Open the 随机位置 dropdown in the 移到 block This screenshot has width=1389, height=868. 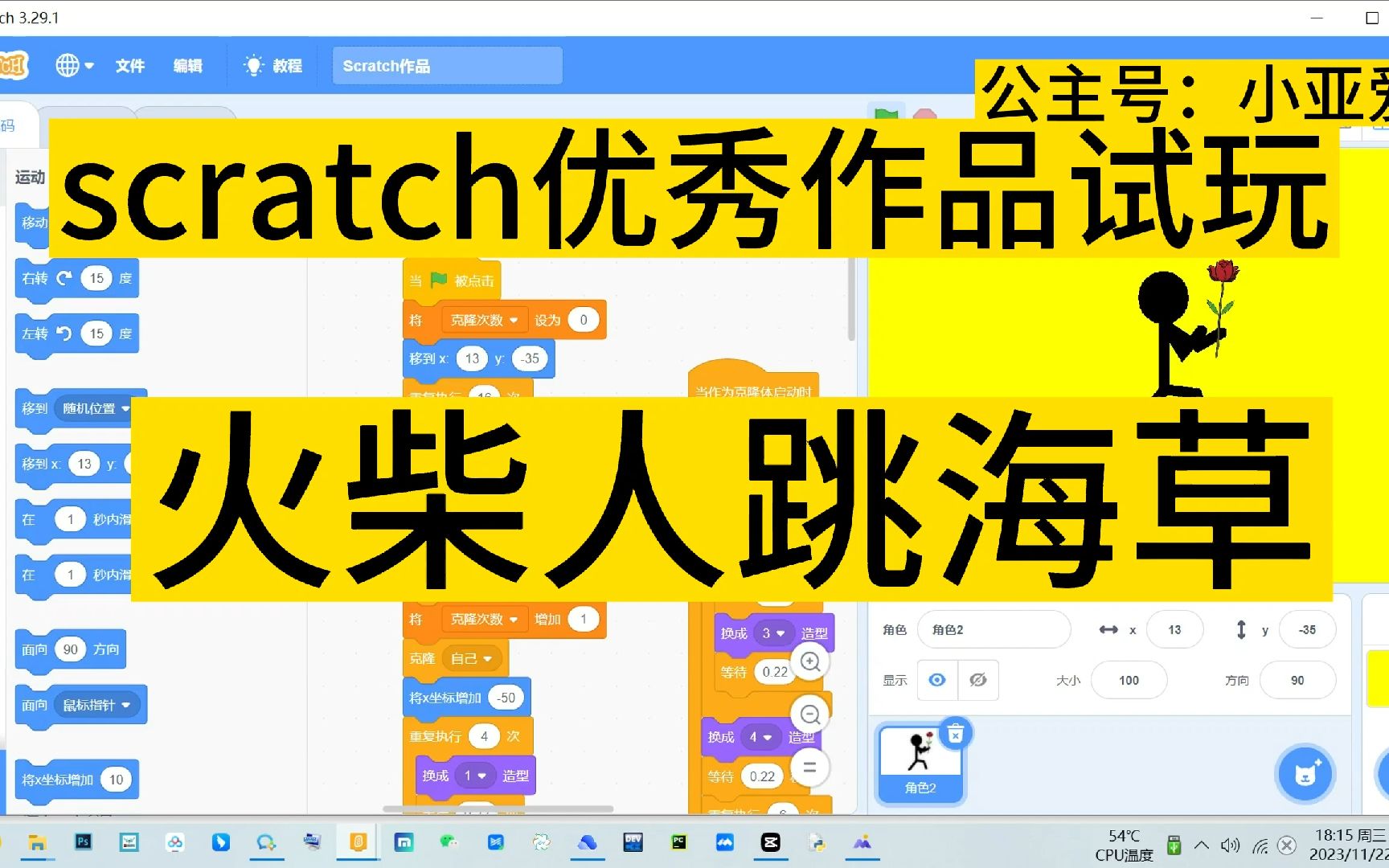(x=95, y=408)
